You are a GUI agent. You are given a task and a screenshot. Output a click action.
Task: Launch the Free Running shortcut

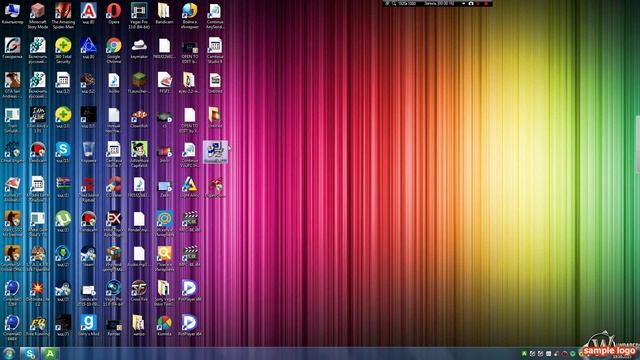pos(38,325)
